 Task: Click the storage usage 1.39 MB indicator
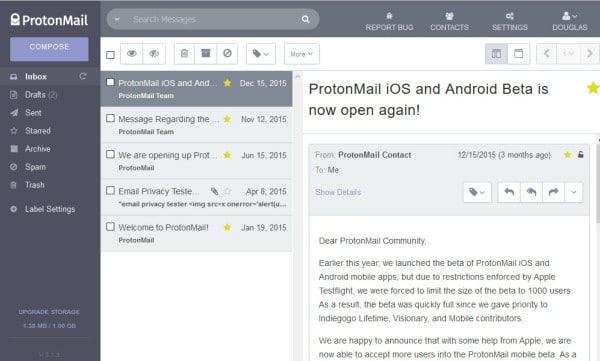pyautogui.click(x=49, y=326)
